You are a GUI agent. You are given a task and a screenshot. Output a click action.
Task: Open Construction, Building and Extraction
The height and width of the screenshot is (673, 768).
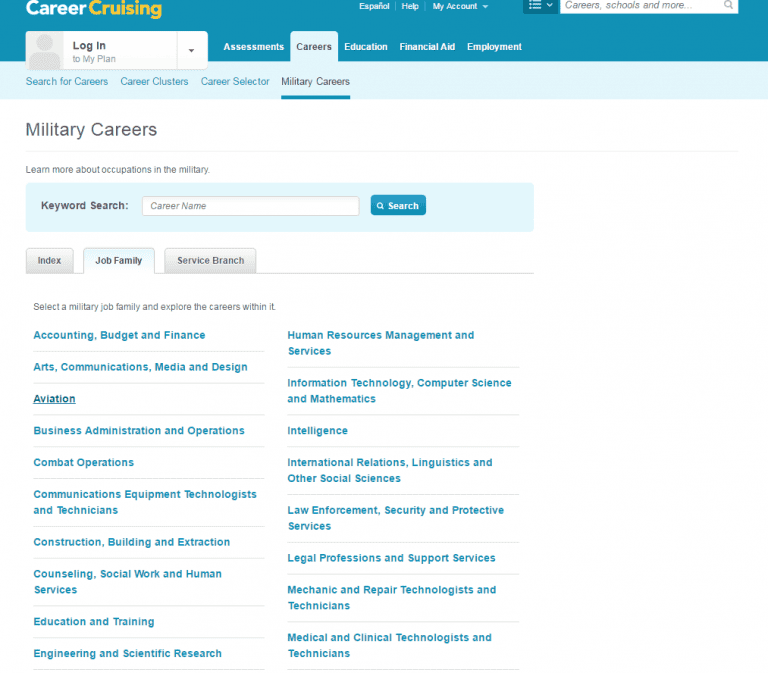click(x=131, y=542)
